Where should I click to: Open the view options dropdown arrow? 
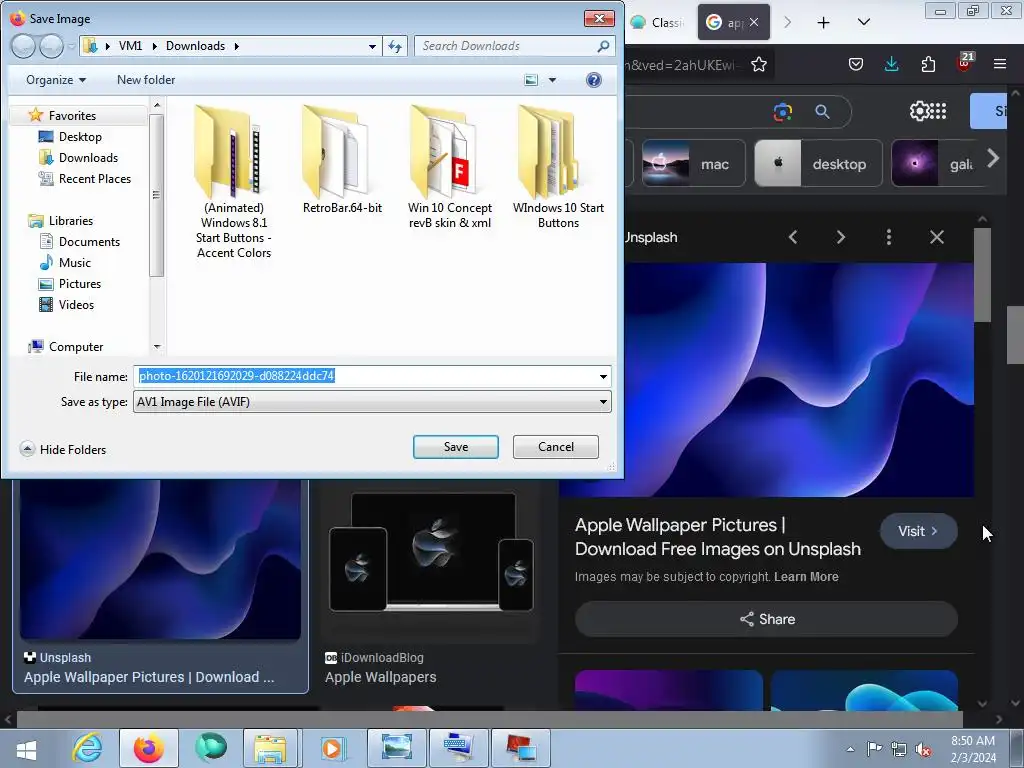552,80
